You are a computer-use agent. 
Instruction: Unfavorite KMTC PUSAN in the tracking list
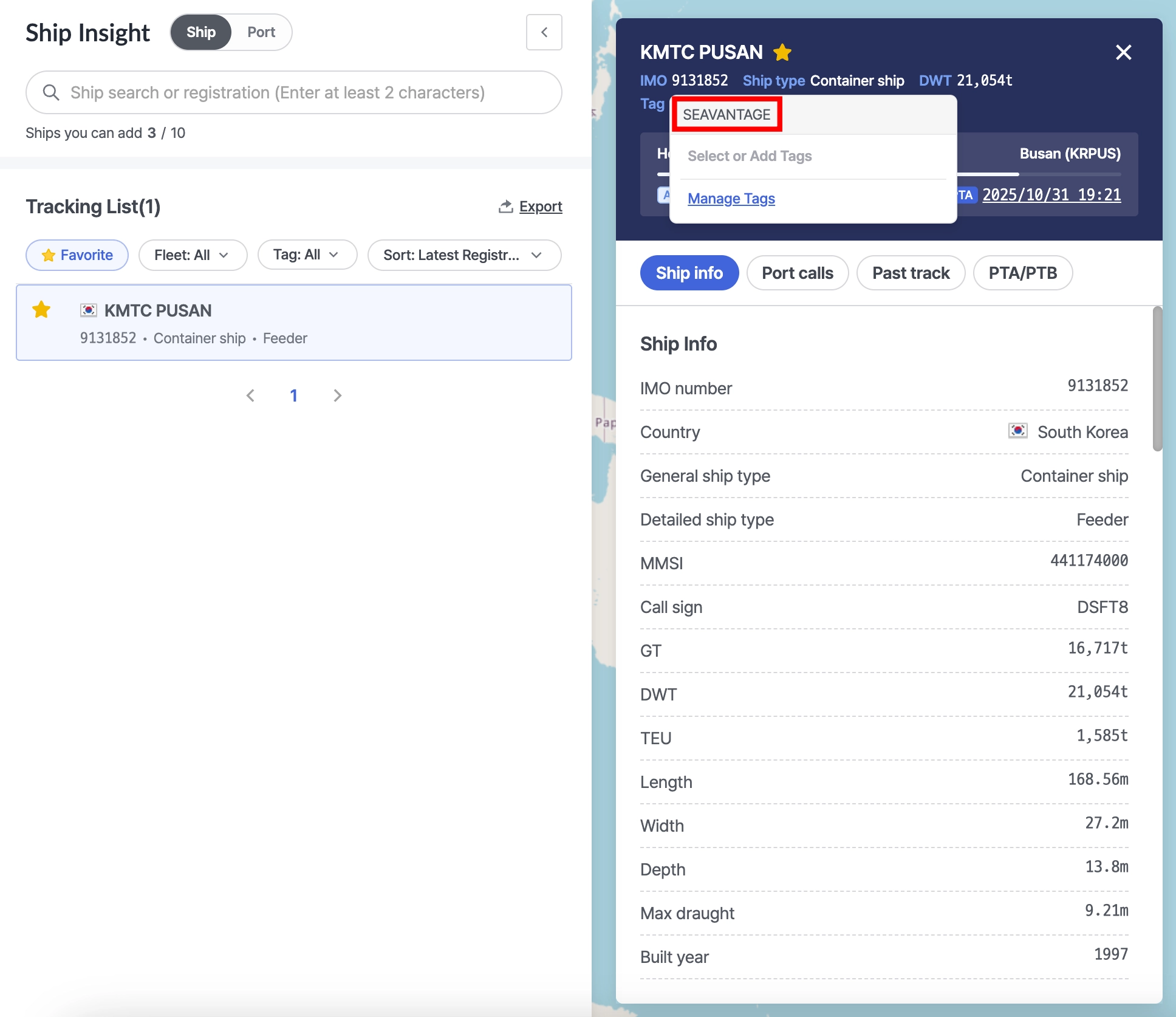41,310
